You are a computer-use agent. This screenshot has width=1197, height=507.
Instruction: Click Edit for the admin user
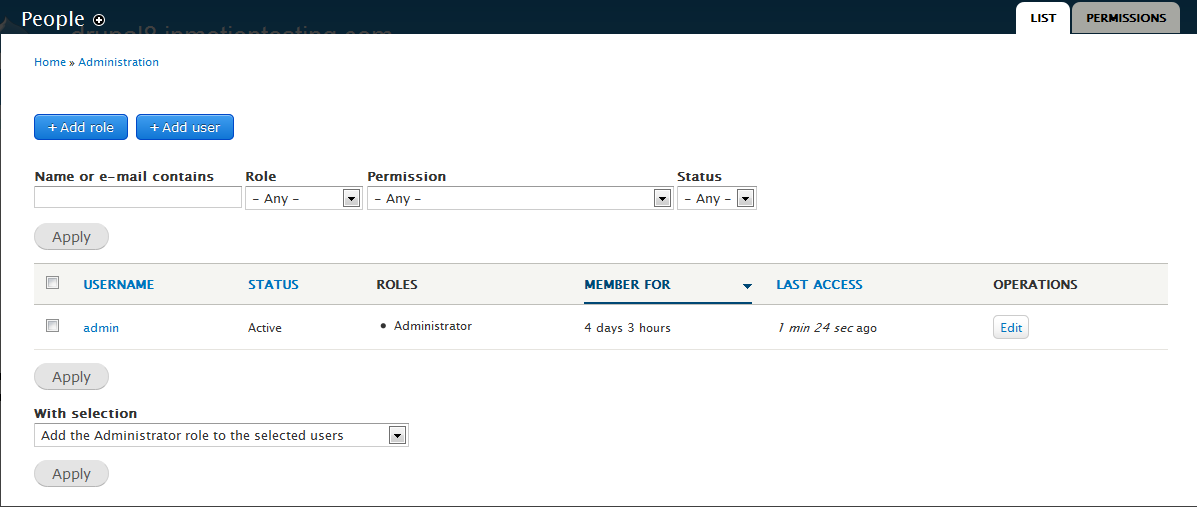1010,327
